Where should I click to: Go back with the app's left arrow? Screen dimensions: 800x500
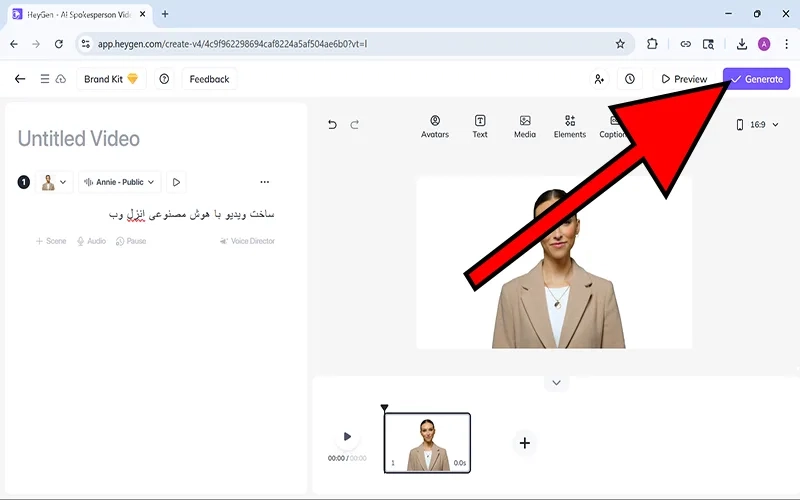click(x=20, y=79)
